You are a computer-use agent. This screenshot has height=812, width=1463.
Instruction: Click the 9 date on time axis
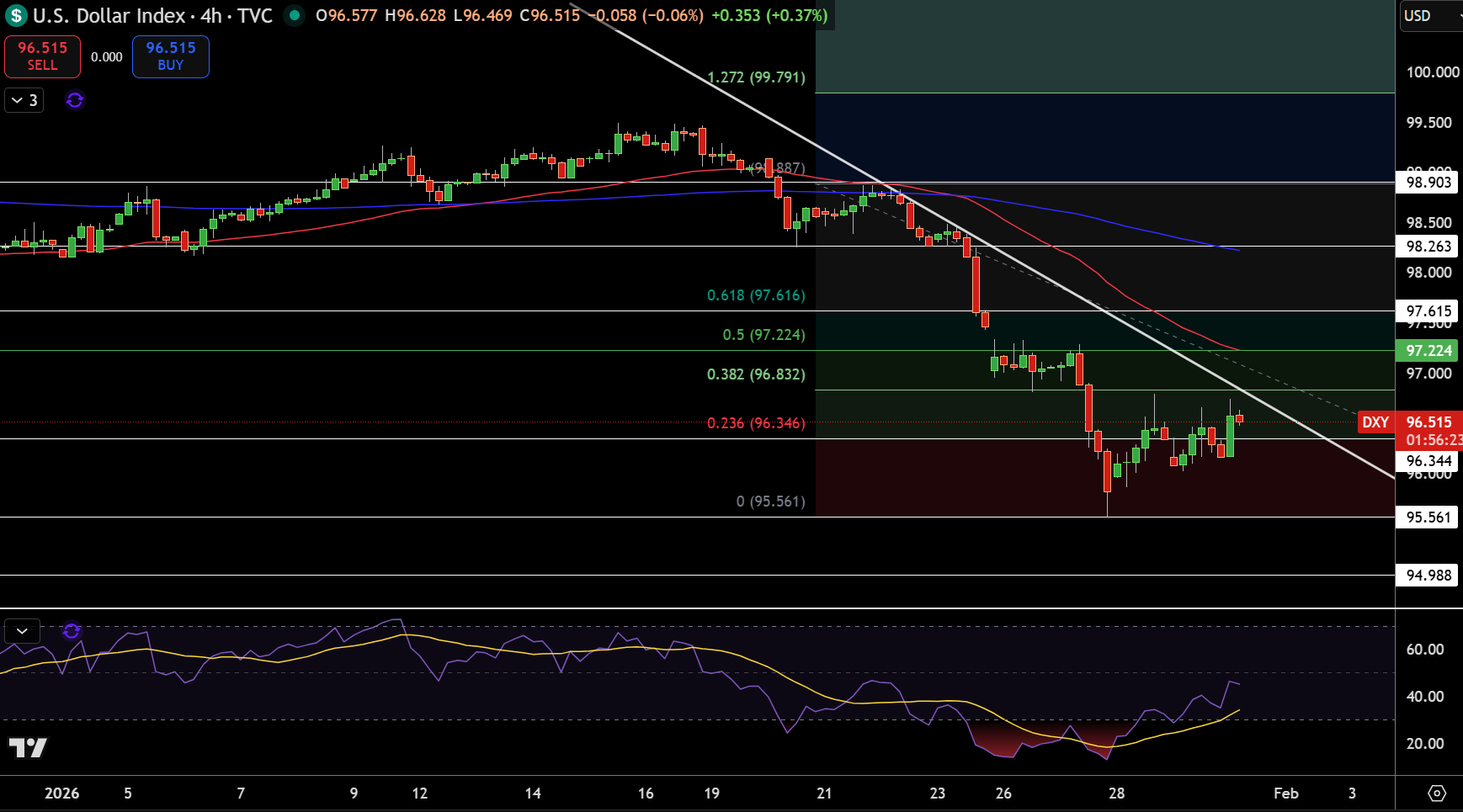[354, 793]
